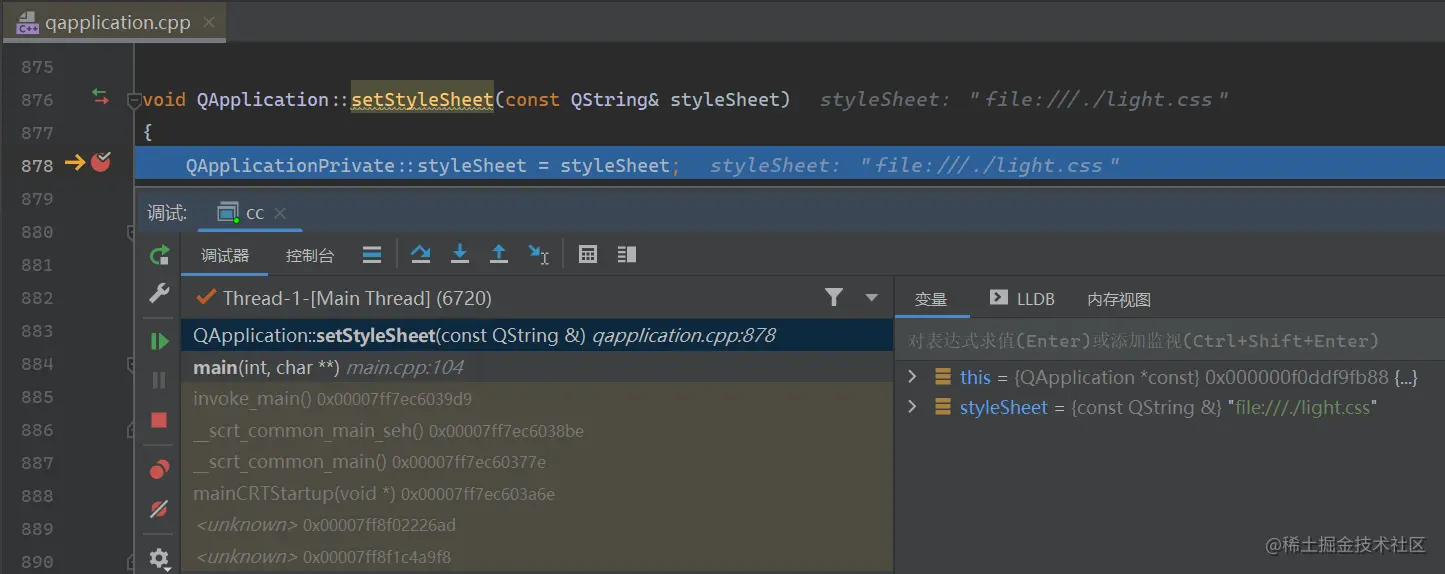Click the line 876 gutter change arrows icon

tap(100, 96)
